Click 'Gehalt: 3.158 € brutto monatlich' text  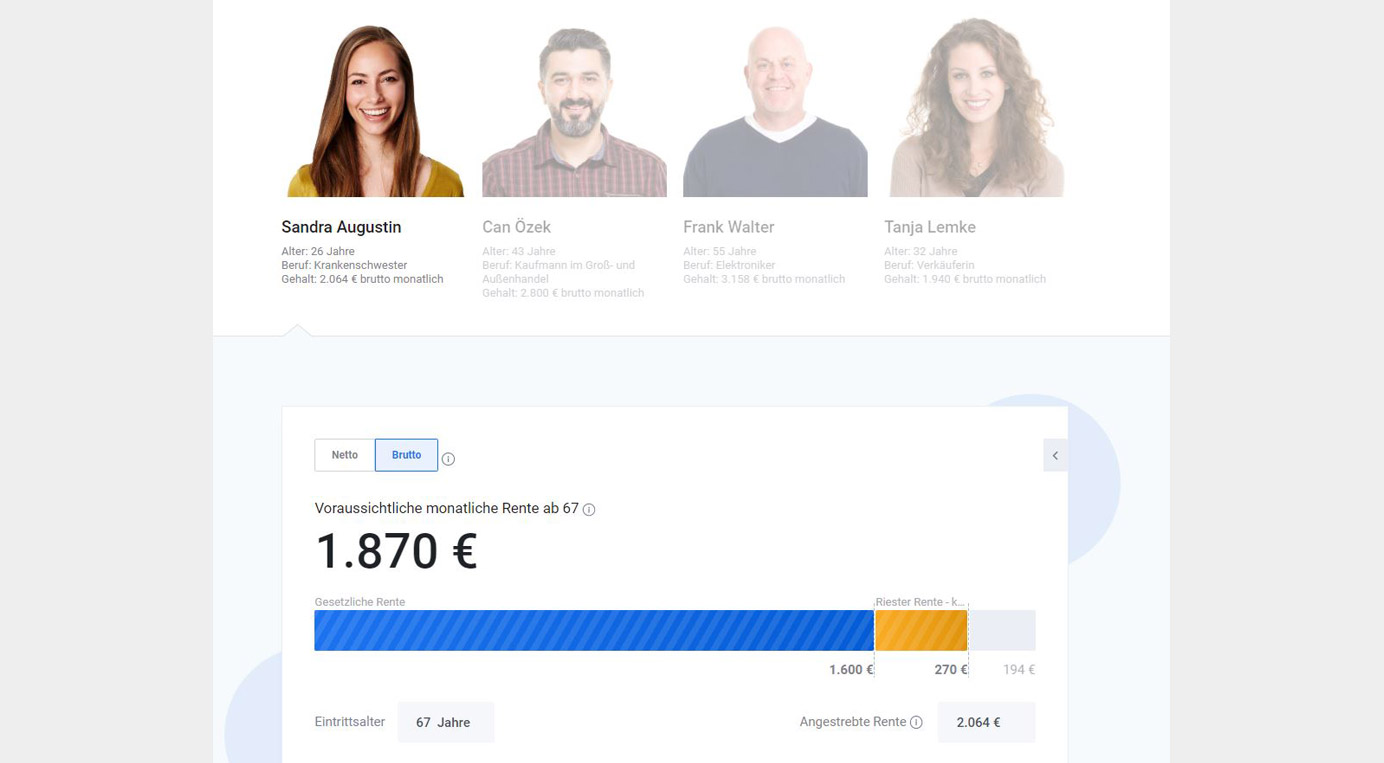764,279
